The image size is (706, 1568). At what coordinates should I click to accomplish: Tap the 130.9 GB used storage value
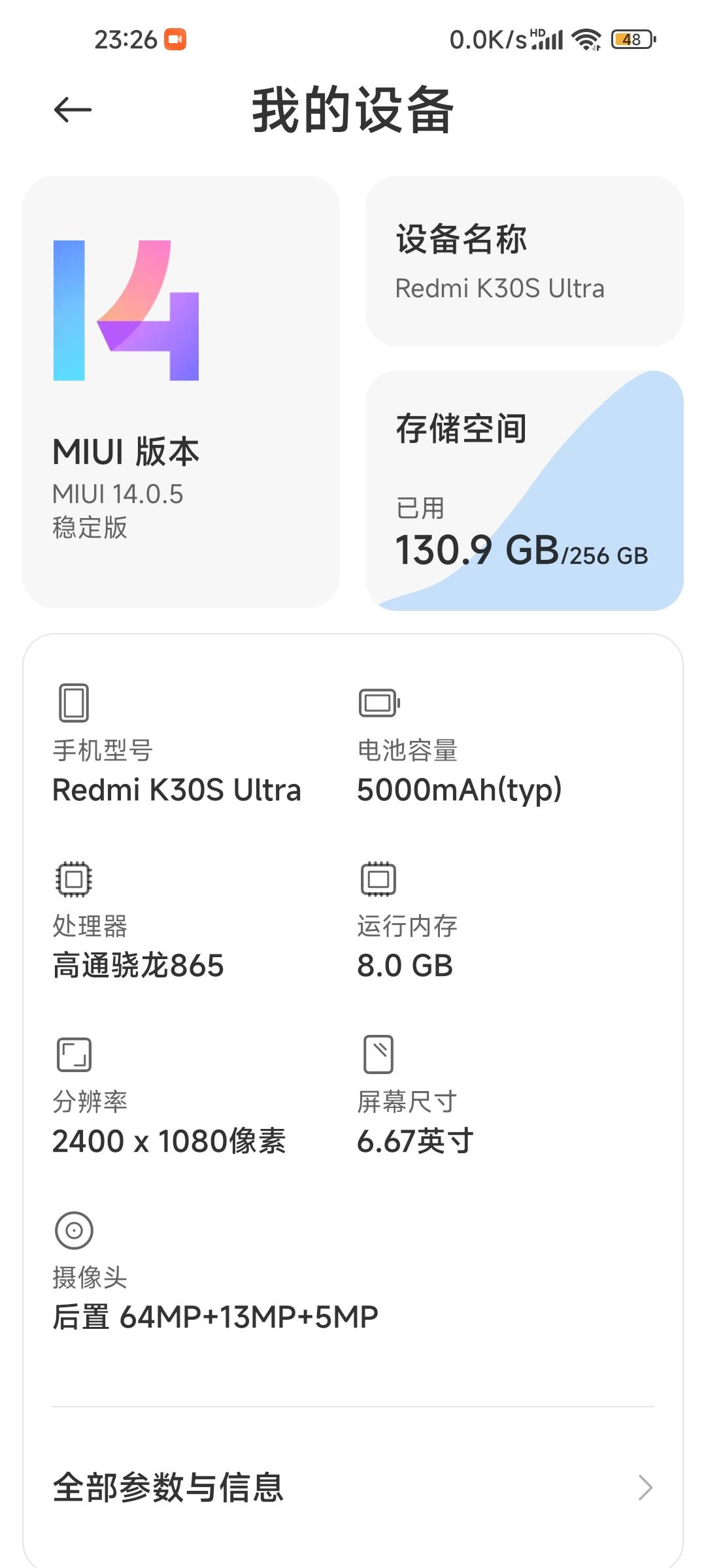point(477,549)
